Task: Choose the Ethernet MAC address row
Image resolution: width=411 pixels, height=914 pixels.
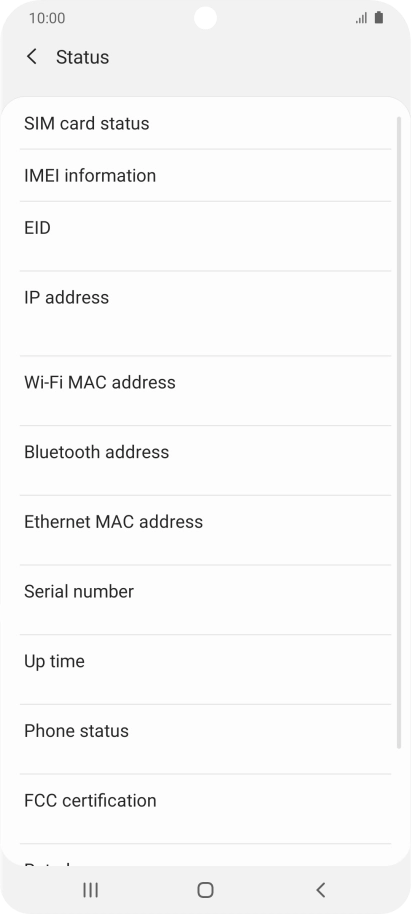Action: click(205, 530)
